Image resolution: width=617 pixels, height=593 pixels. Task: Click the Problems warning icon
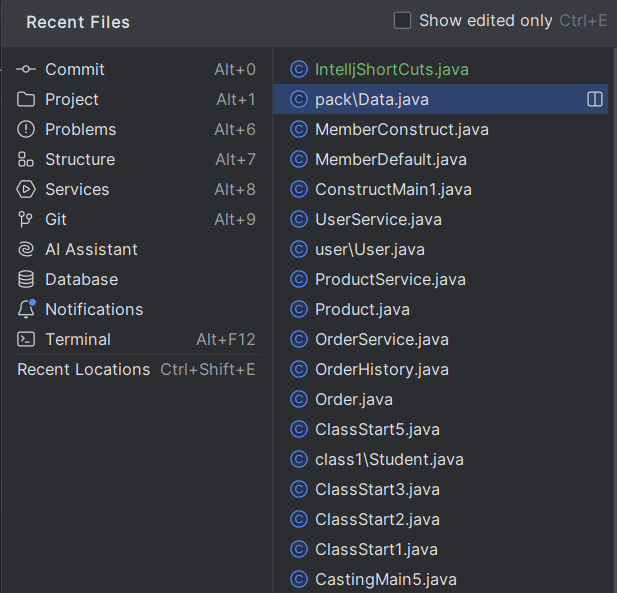click(26, 129)
